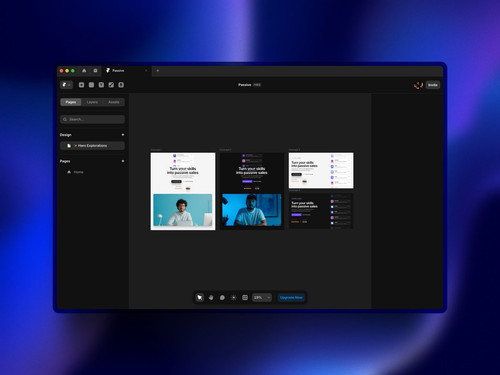Click the home icon in window tab bar
The width and height of the screenshot is (500, 375).
click(x=84, y=71)
